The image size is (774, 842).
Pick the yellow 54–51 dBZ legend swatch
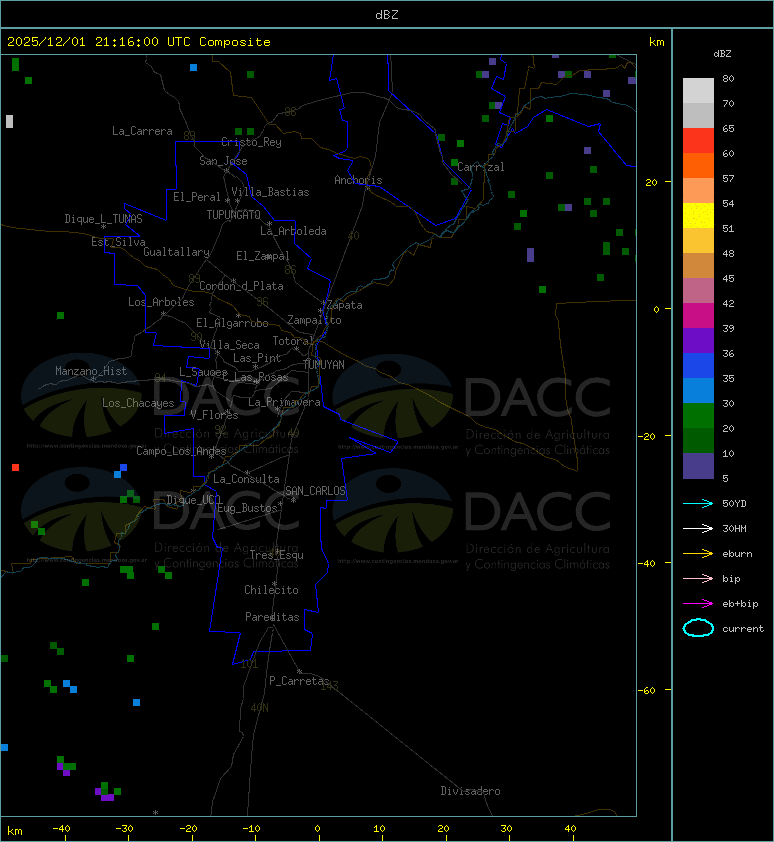[698, 216]
